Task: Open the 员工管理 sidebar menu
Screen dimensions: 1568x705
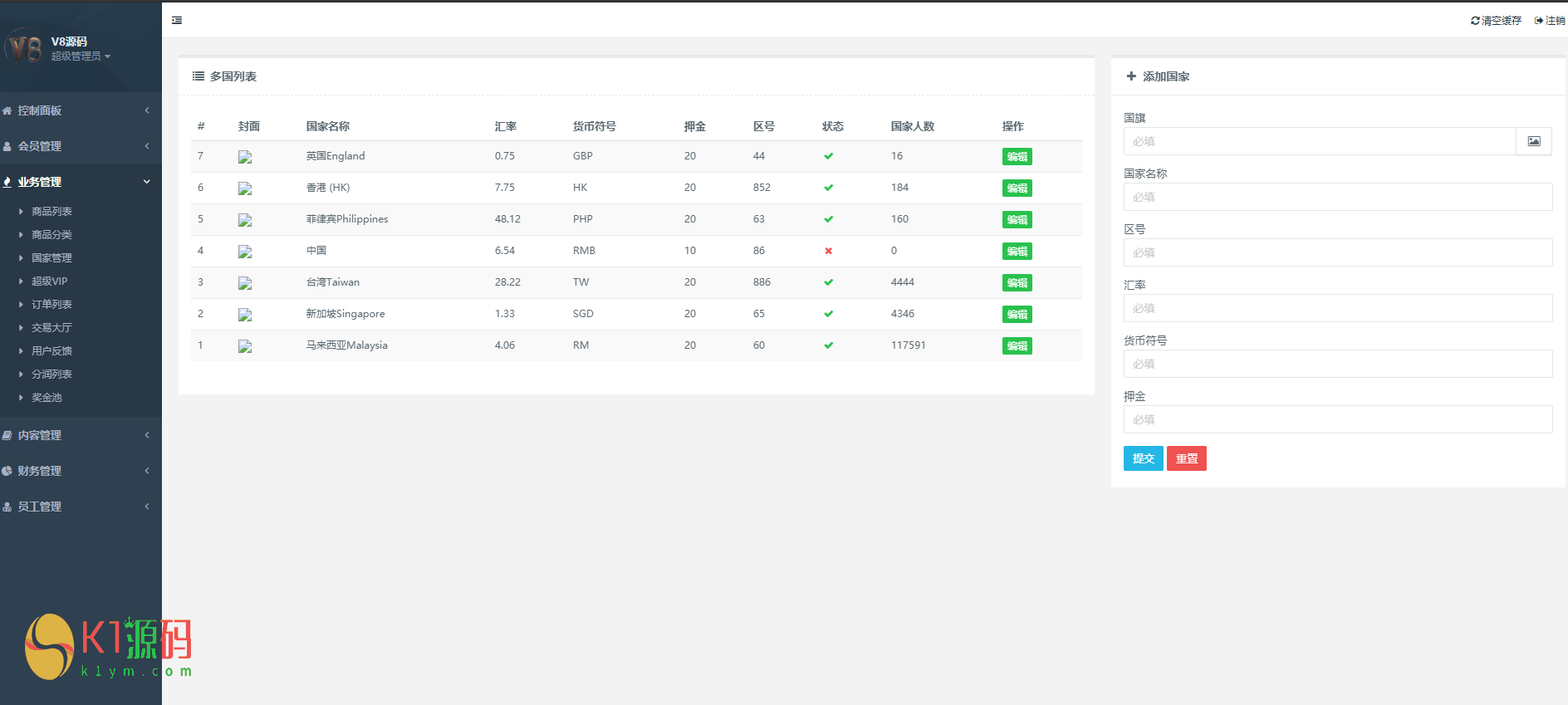Action: tap(81, 507)
